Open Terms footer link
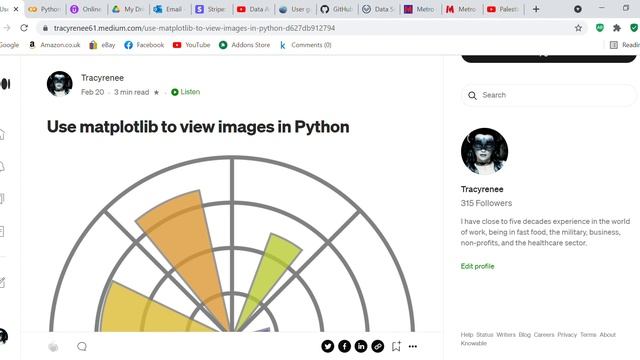The height and width of the screenshot is (360, 640). point(588,335)
